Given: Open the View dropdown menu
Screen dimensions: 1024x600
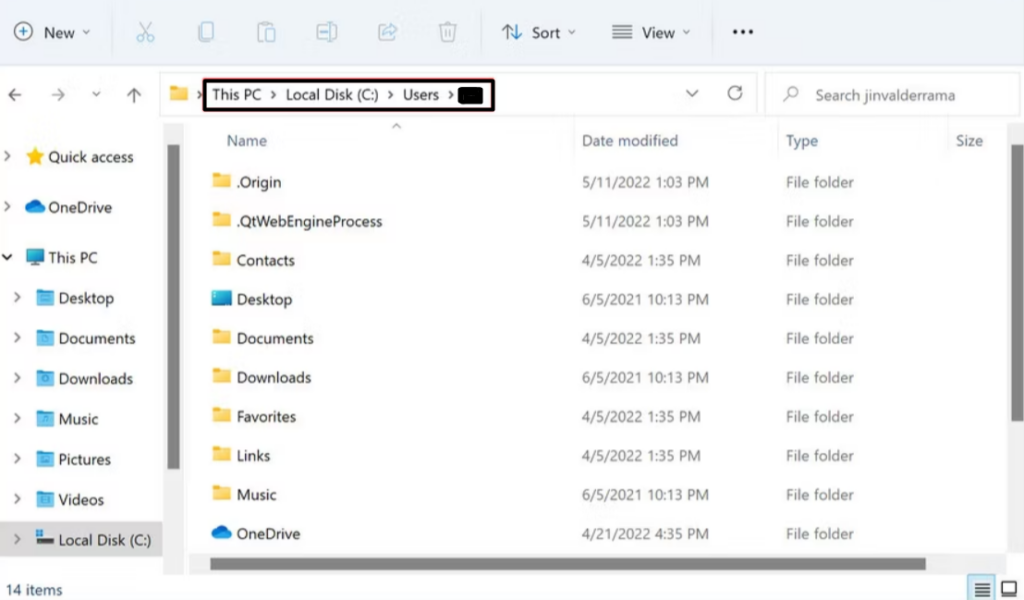Looking at the screenshot, I should (651, 32).
